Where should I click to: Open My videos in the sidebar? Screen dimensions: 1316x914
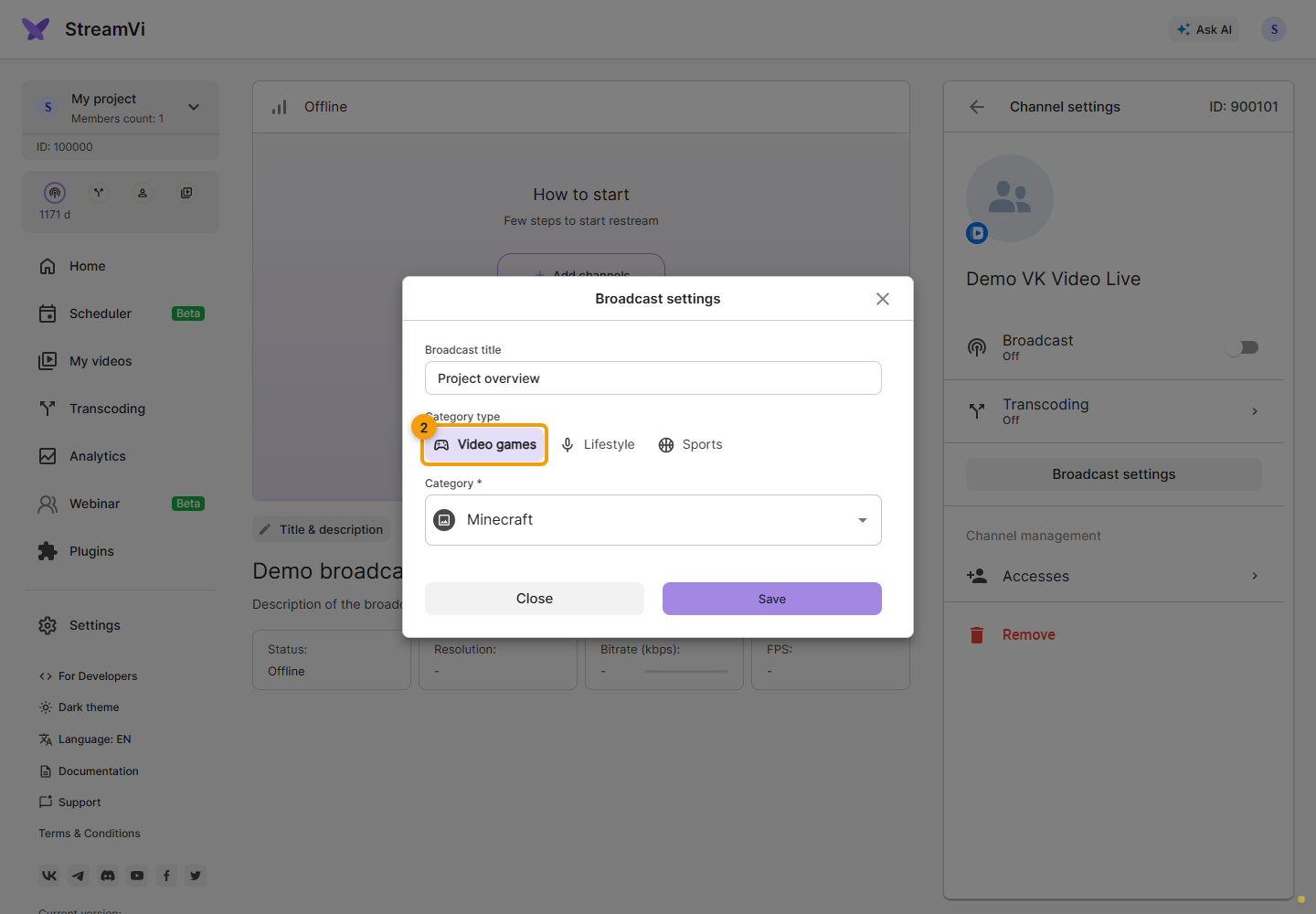pyautogui.click(x=121, y=361)
